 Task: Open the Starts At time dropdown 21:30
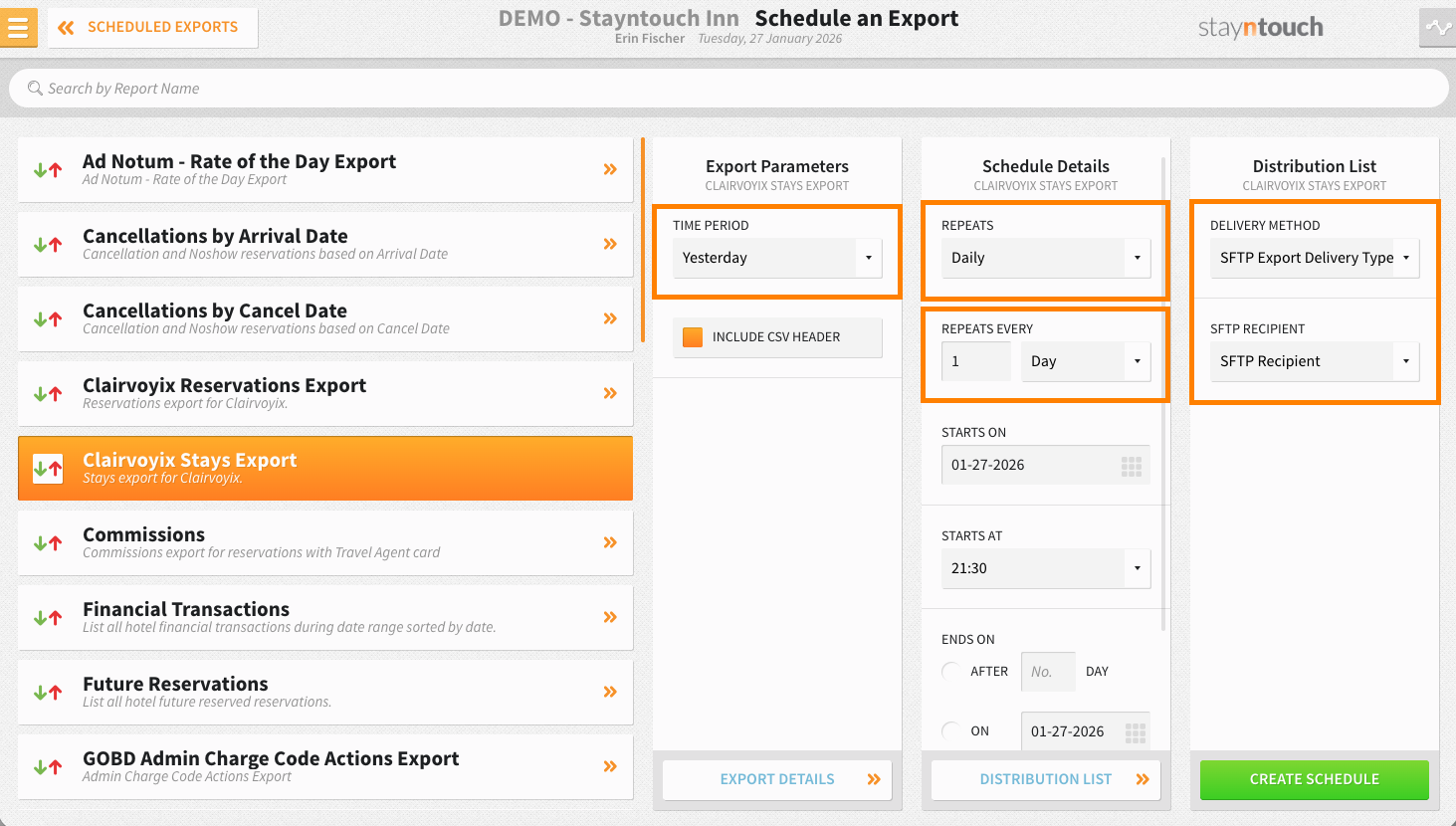[1046, 568]
